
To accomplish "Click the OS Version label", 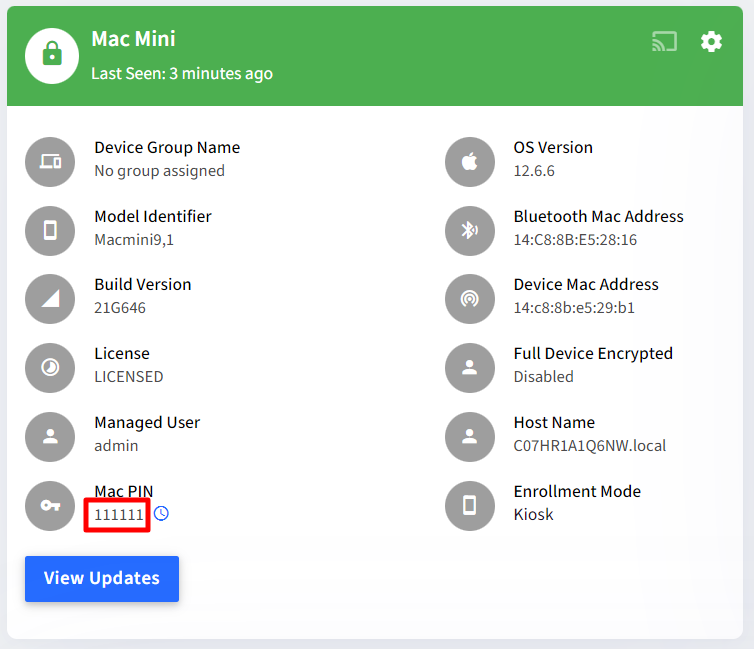I will pyautogui.click(x=553, y=148).
